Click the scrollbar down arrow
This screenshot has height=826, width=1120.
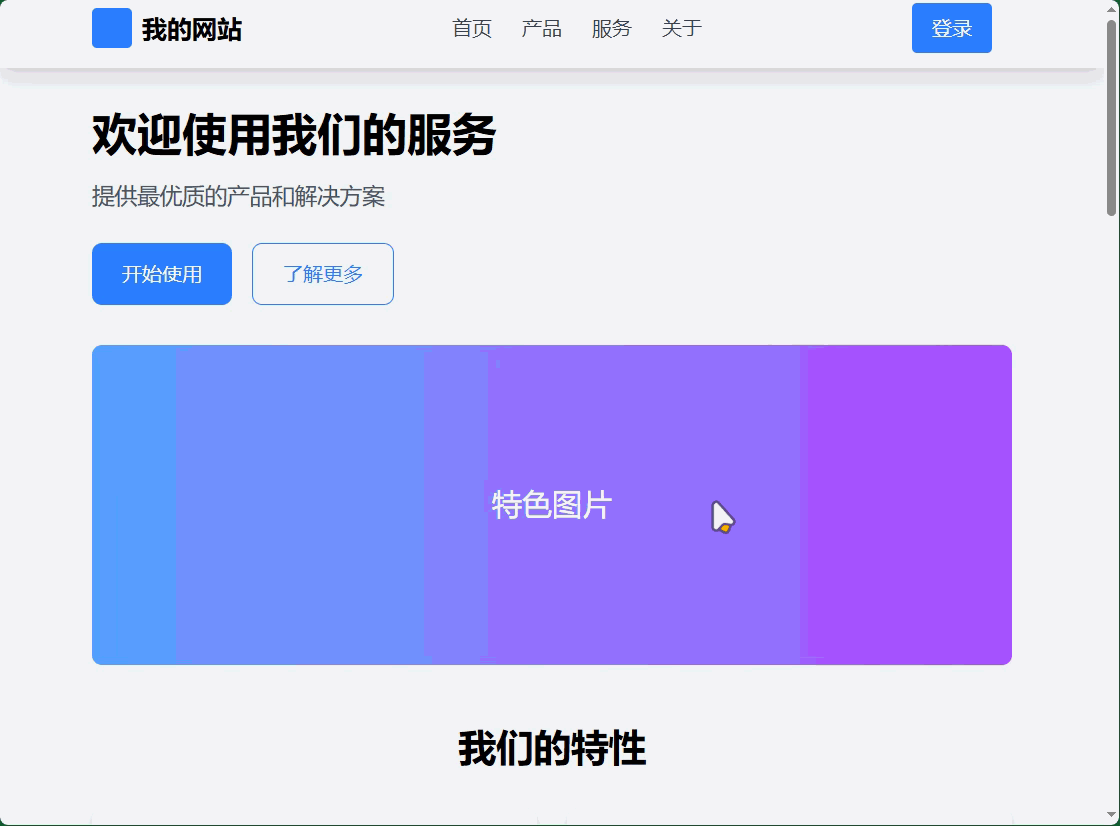coord(1111,815)
